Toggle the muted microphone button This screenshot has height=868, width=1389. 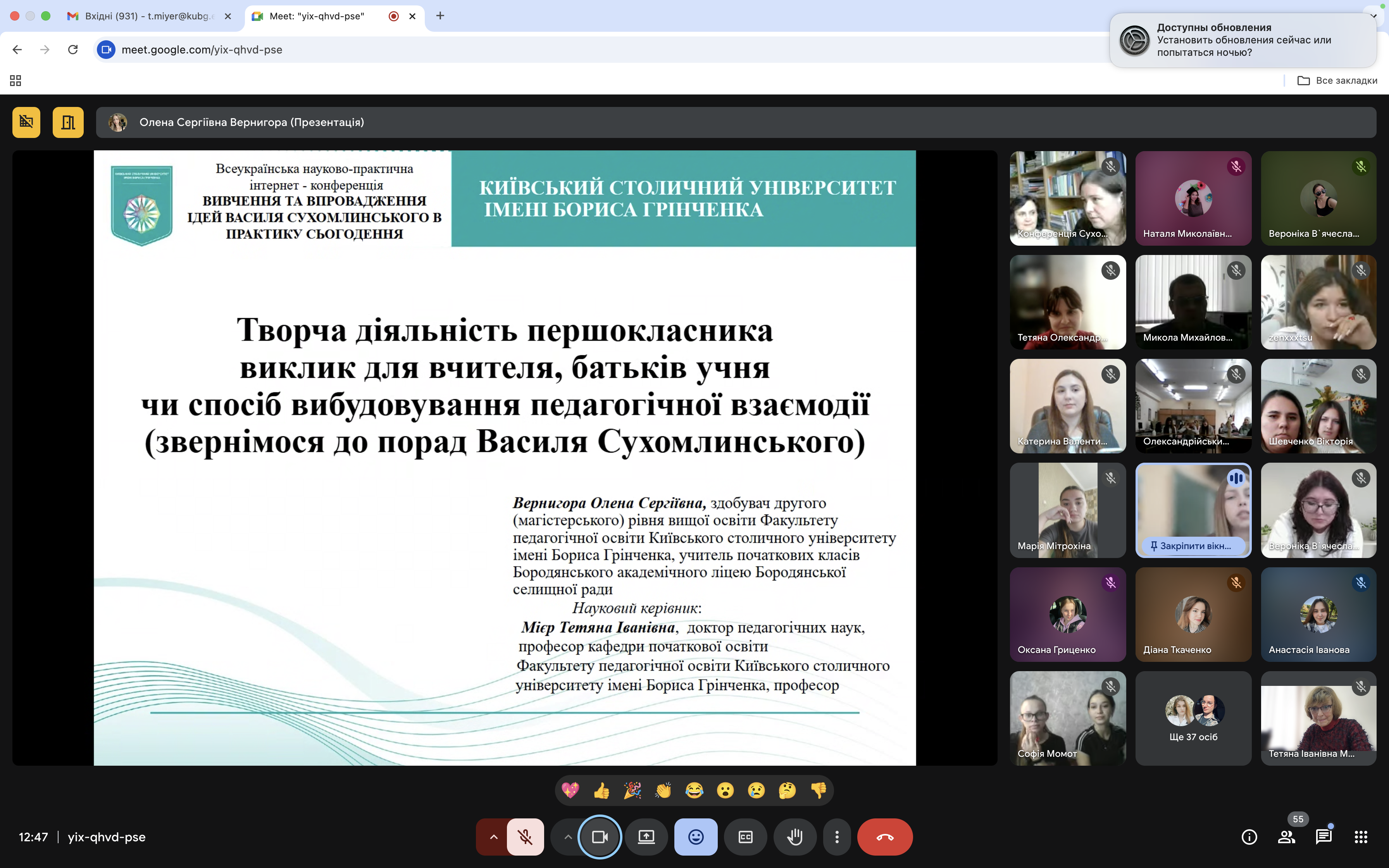click(x=525, y=837)
